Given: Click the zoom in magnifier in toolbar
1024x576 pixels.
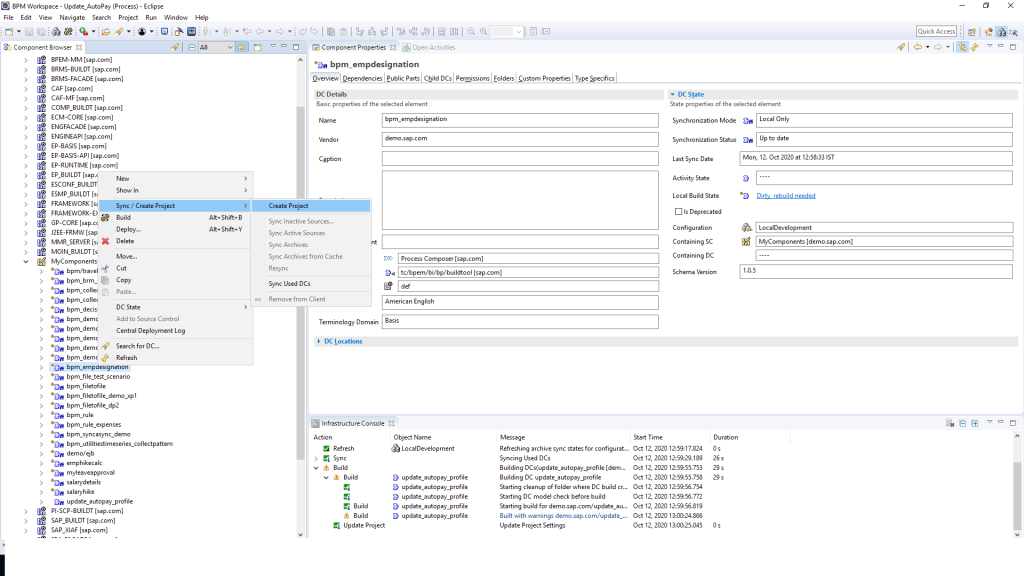Looking at the screenshot, I should (483, 31).
